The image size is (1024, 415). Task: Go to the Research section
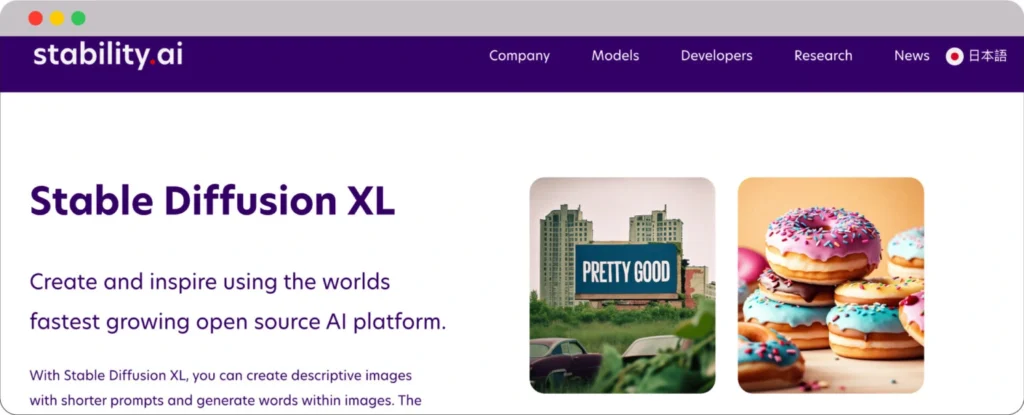pos(823,56)
